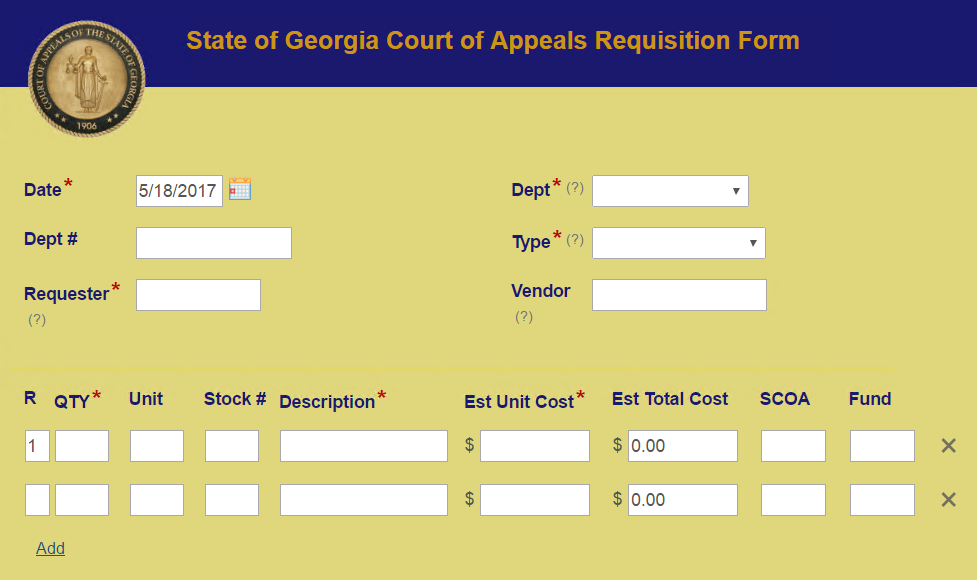The height and width of the screenshot is (580, 977).
Task: Select the Dept # text box
Action: pyautogui.click(x=214, y=243)
